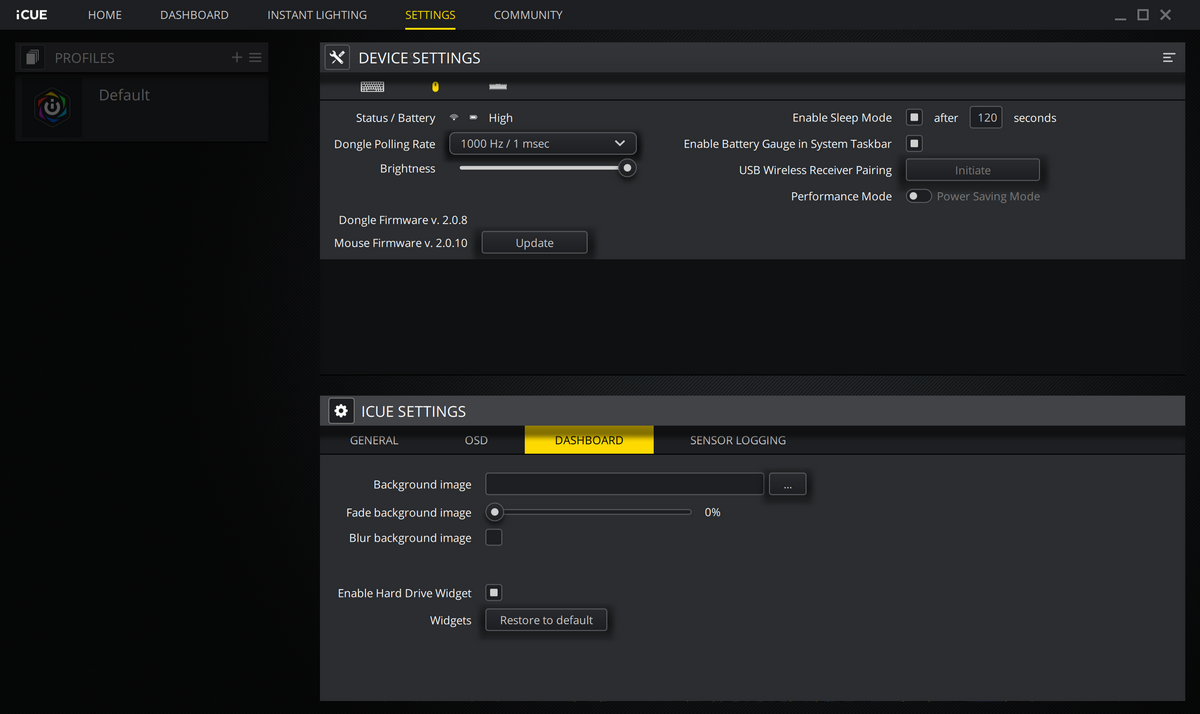Maximize the iCUE window

click(1142, 15)
